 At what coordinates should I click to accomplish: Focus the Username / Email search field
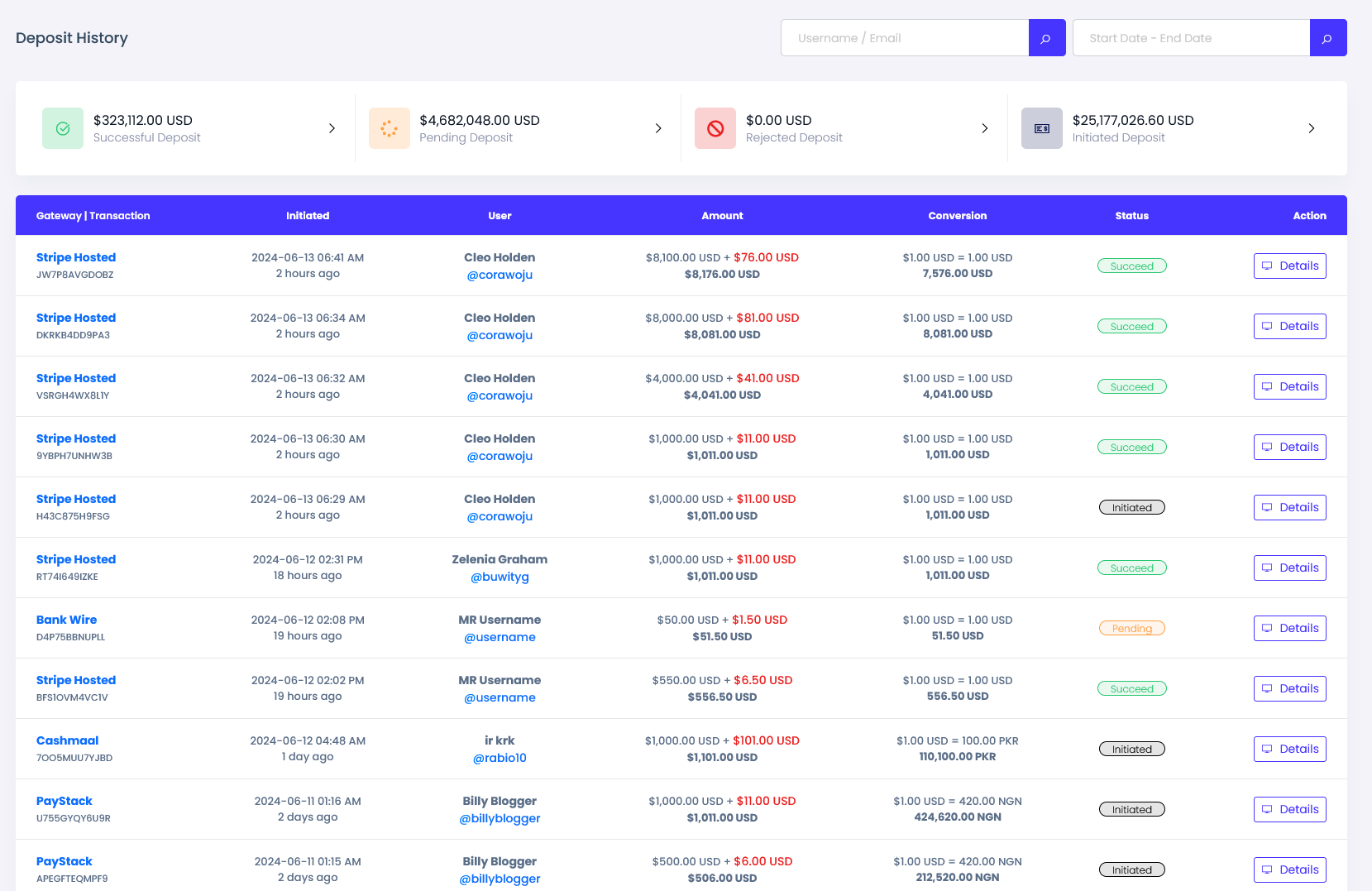(905, 38)
